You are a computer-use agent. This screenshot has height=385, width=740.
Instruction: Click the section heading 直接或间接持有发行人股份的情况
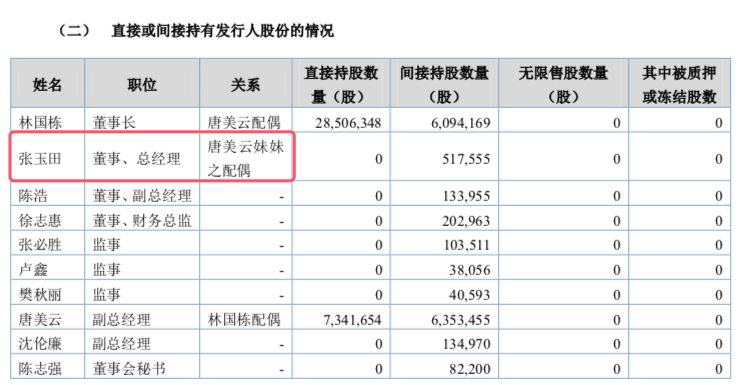(x=222, y=31)
